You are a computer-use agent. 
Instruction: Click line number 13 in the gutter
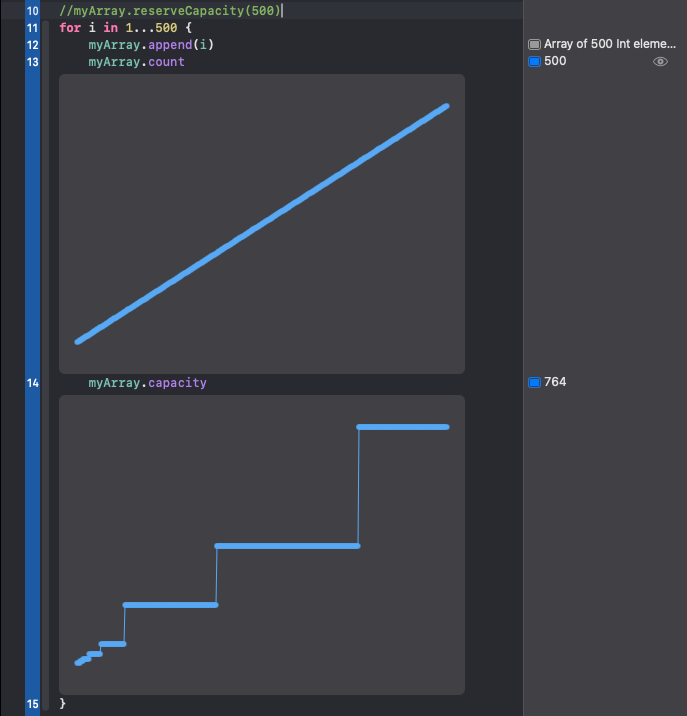coord(32,62)
